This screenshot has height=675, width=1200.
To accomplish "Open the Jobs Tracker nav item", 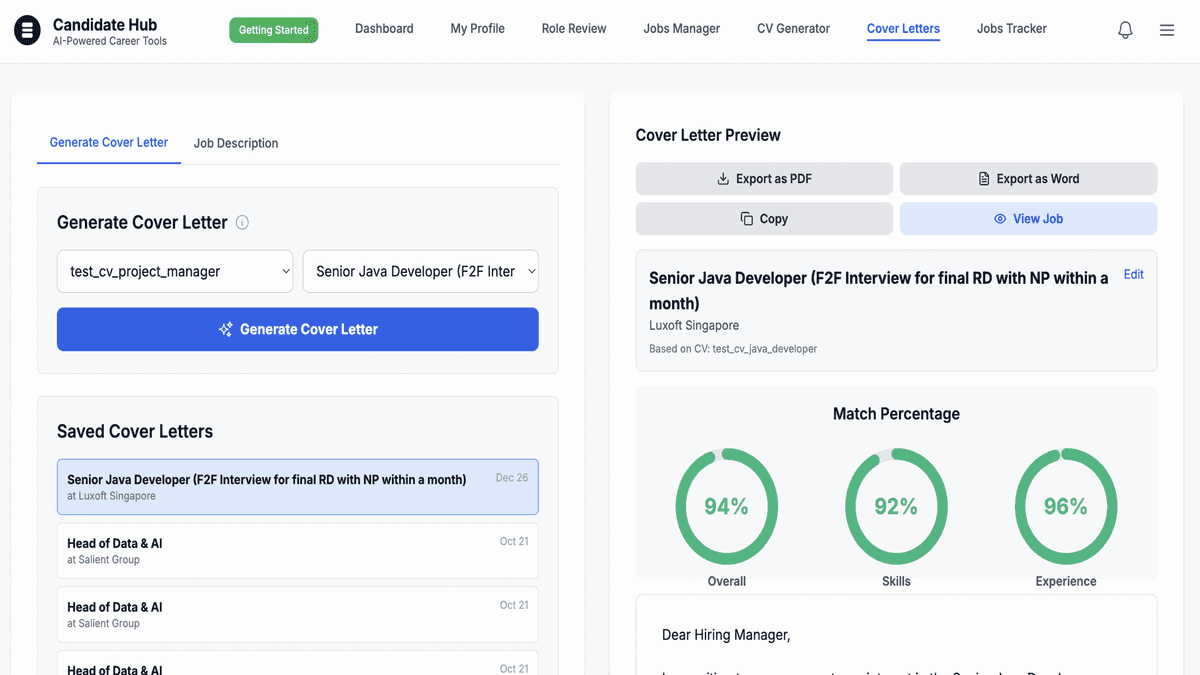I will tap(1012, 29).
